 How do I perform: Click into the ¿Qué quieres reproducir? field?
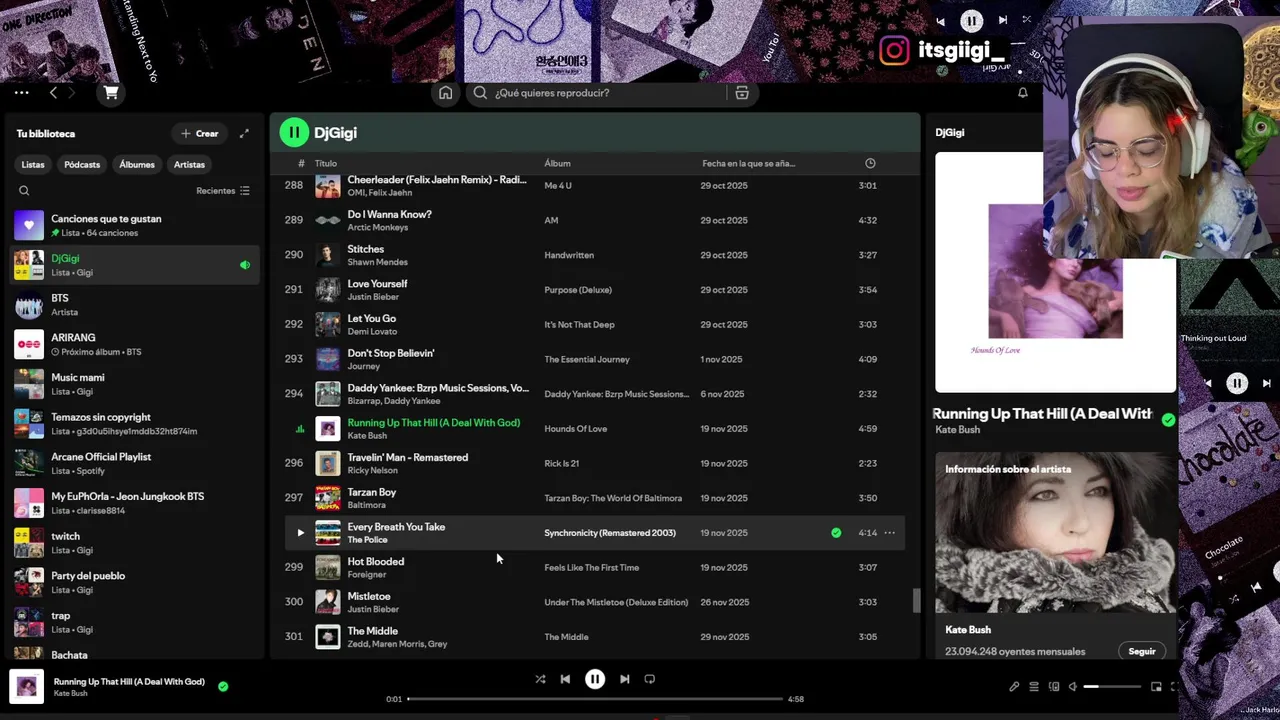(x=610, y=93)
